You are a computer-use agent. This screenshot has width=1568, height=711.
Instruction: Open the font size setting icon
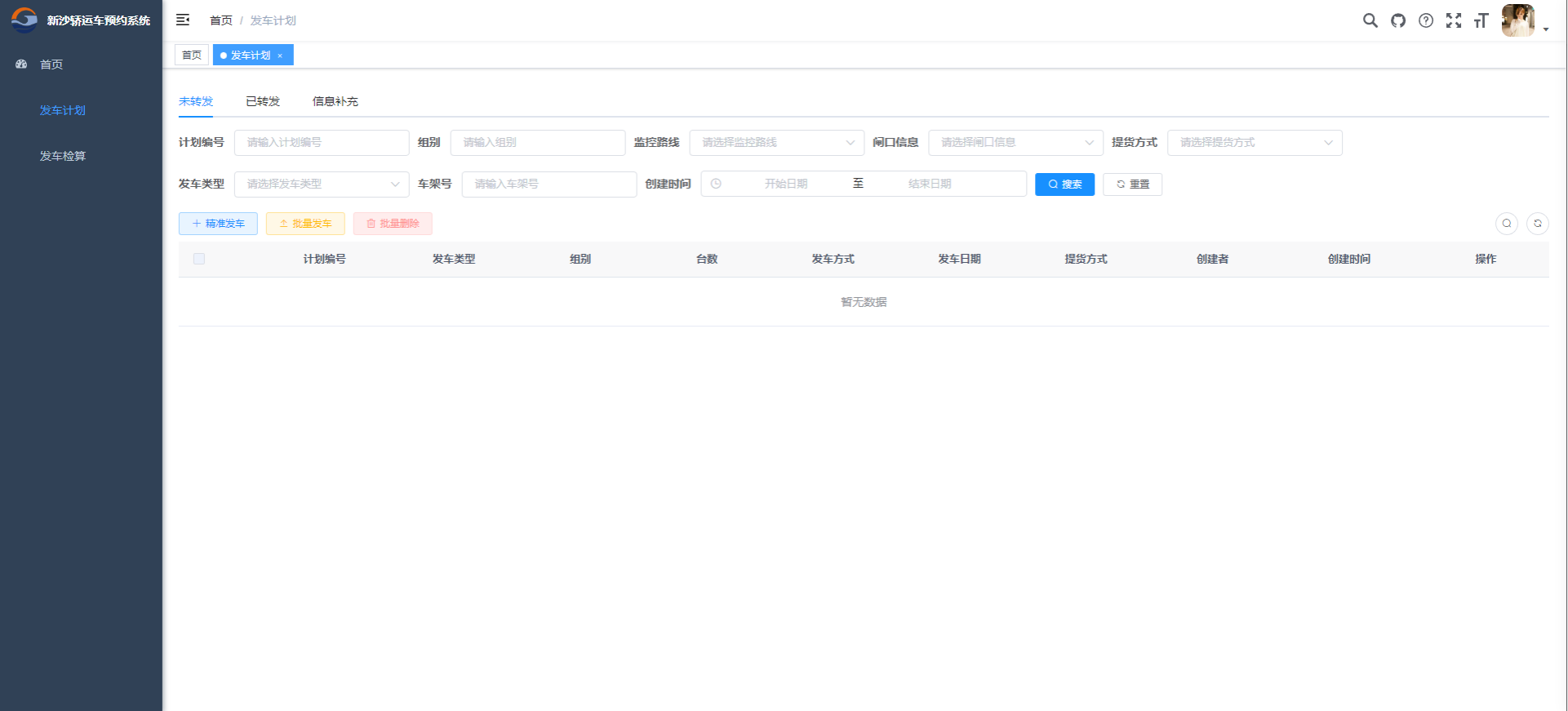point(1481,20)
